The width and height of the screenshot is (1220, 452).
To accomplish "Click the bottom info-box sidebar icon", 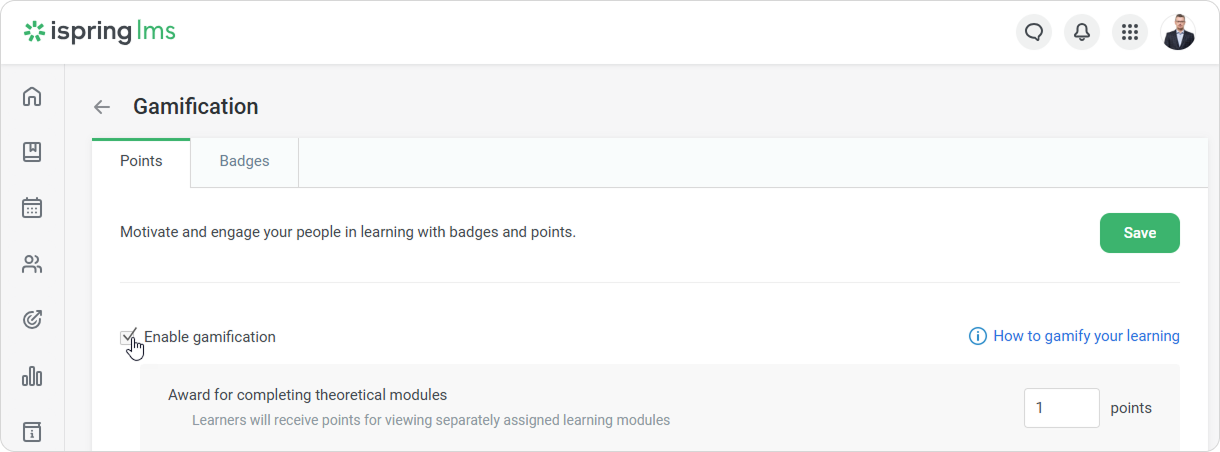I will (32, 432).
